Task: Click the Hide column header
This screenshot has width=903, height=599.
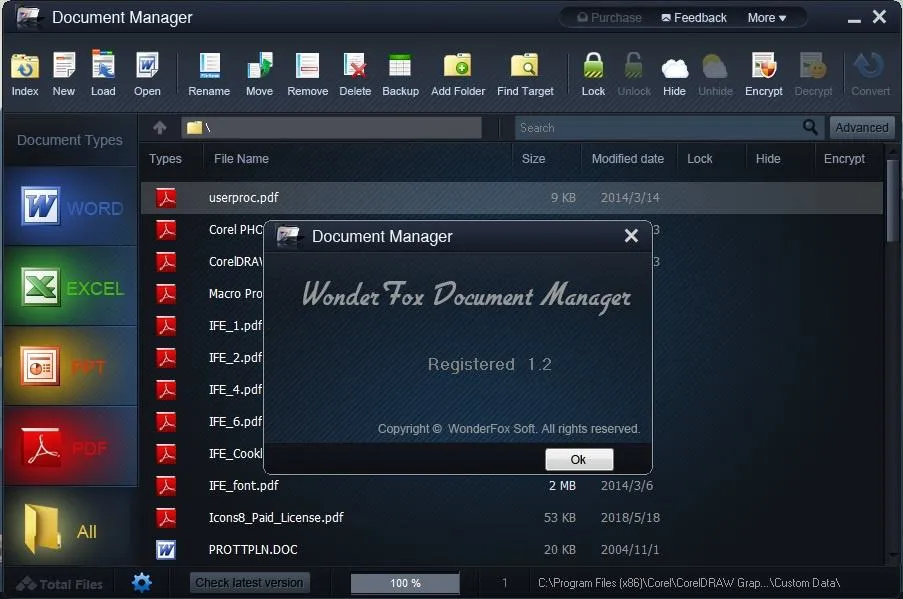Action: tap(768, 158)
